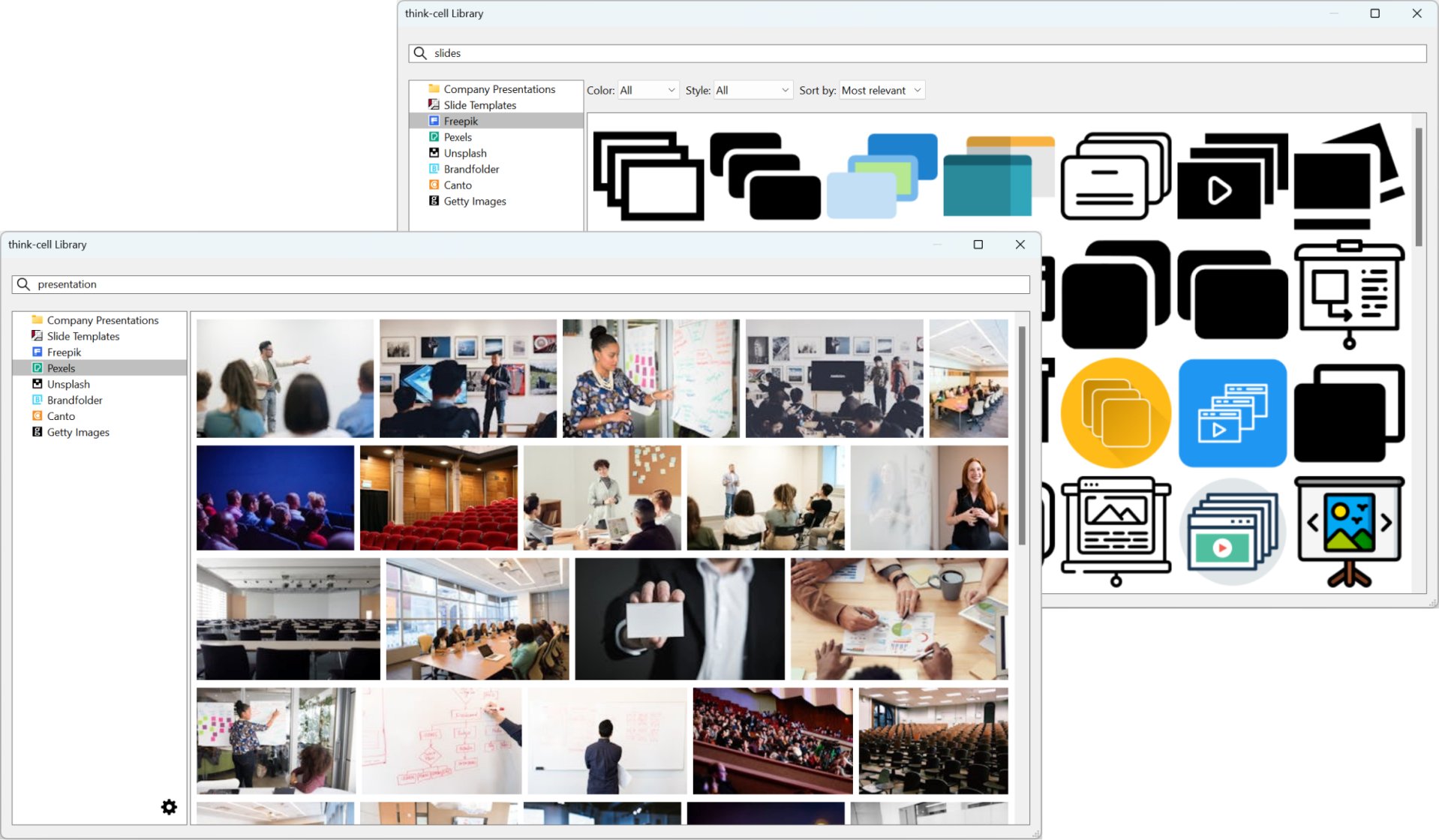Open Slide Templates in back window

[496, 105]
